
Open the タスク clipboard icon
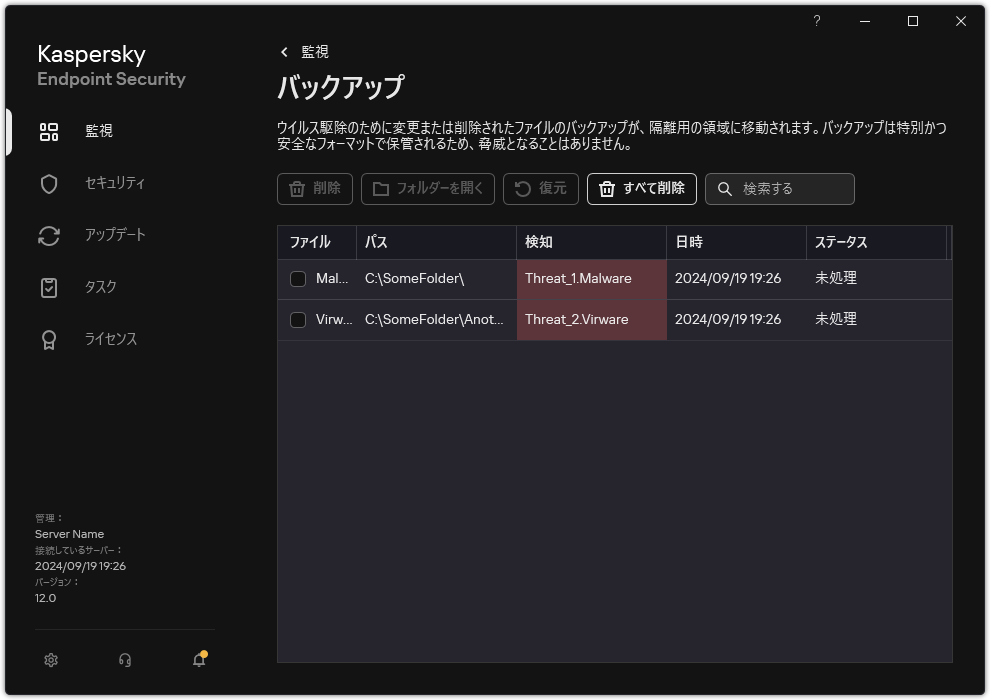point(48,287)
